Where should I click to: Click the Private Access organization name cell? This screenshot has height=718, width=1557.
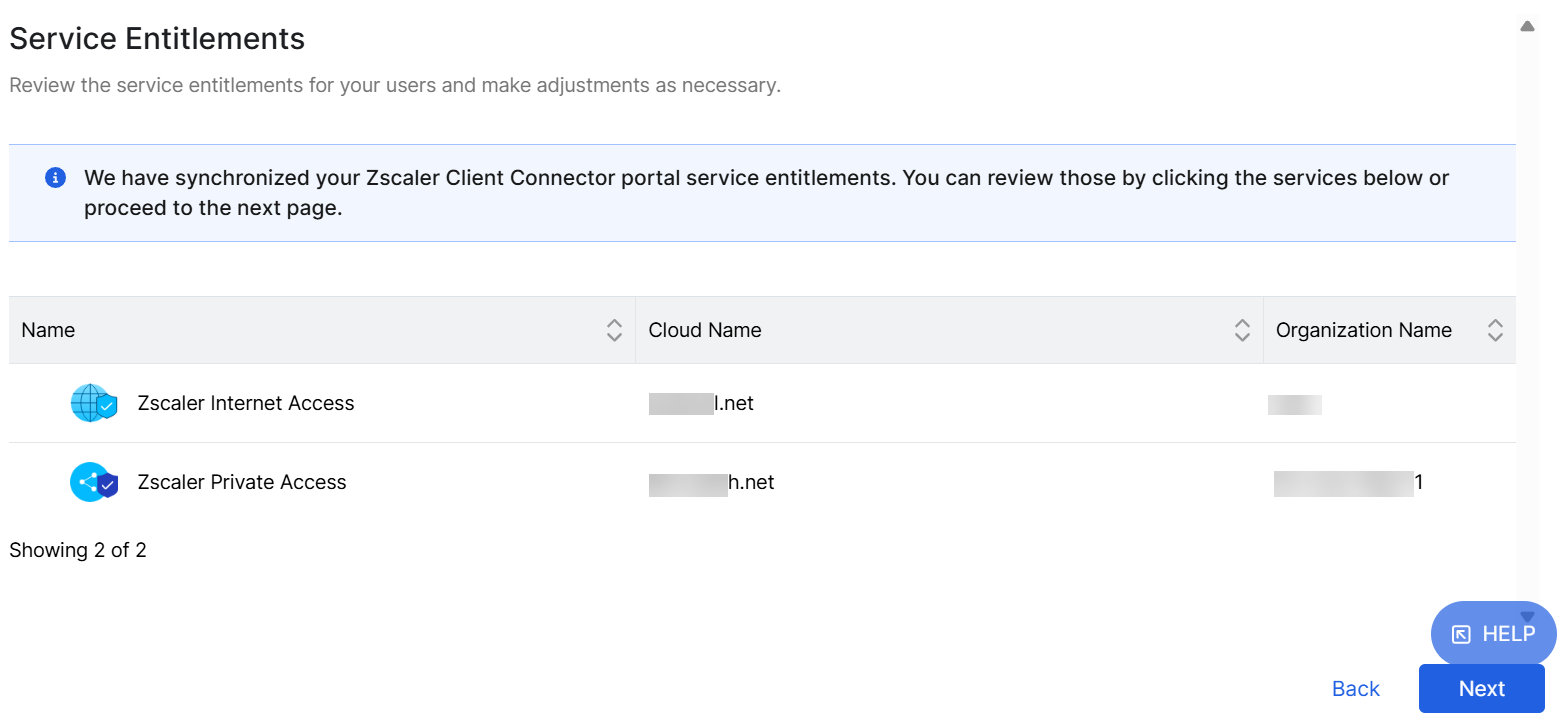click(x=1348, y=483)
